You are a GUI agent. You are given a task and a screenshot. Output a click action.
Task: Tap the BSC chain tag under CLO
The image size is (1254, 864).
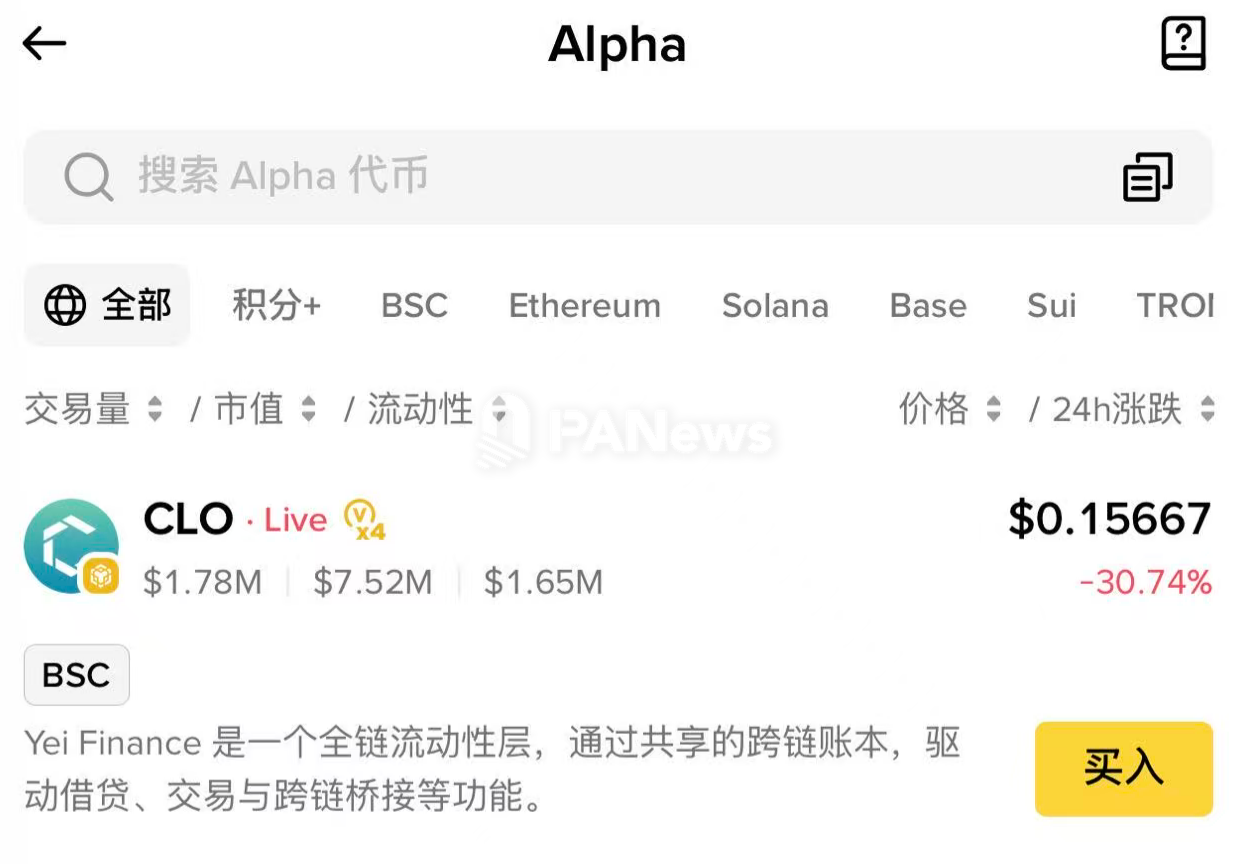point(76,675)
